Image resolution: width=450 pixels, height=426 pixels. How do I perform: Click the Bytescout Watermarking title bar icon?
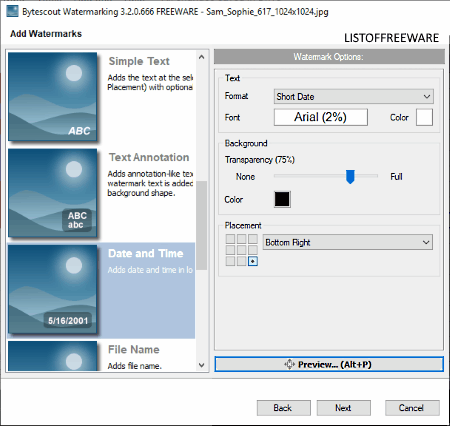coord(12,11)
